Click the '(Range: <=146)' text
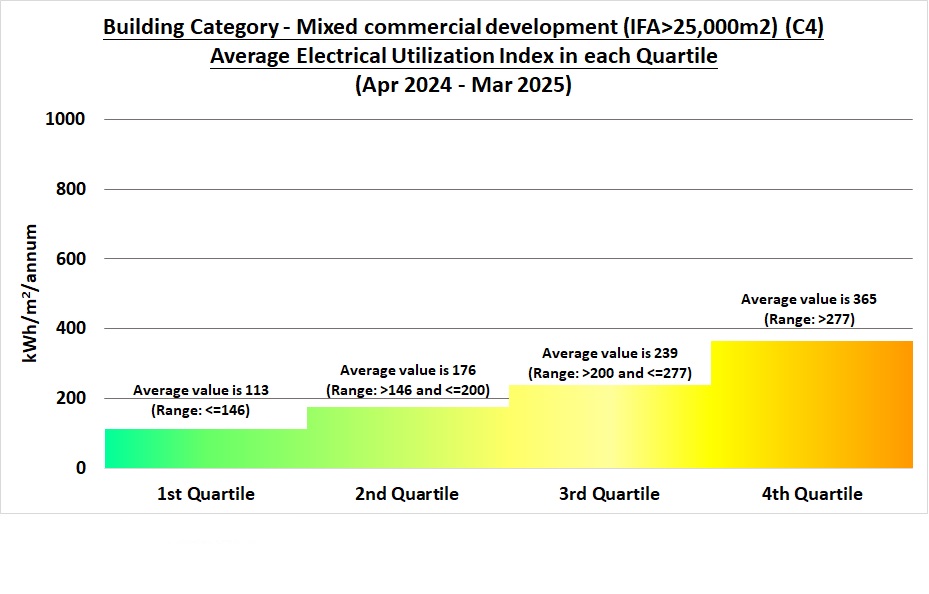The height and width of the screenshot is (594, 929). [x=201, y=409]
